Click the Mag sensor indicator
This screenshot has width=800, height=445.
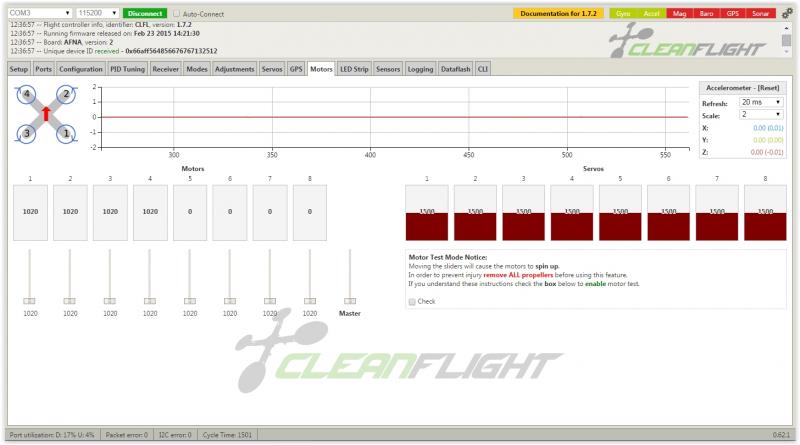tap(680, 14)
